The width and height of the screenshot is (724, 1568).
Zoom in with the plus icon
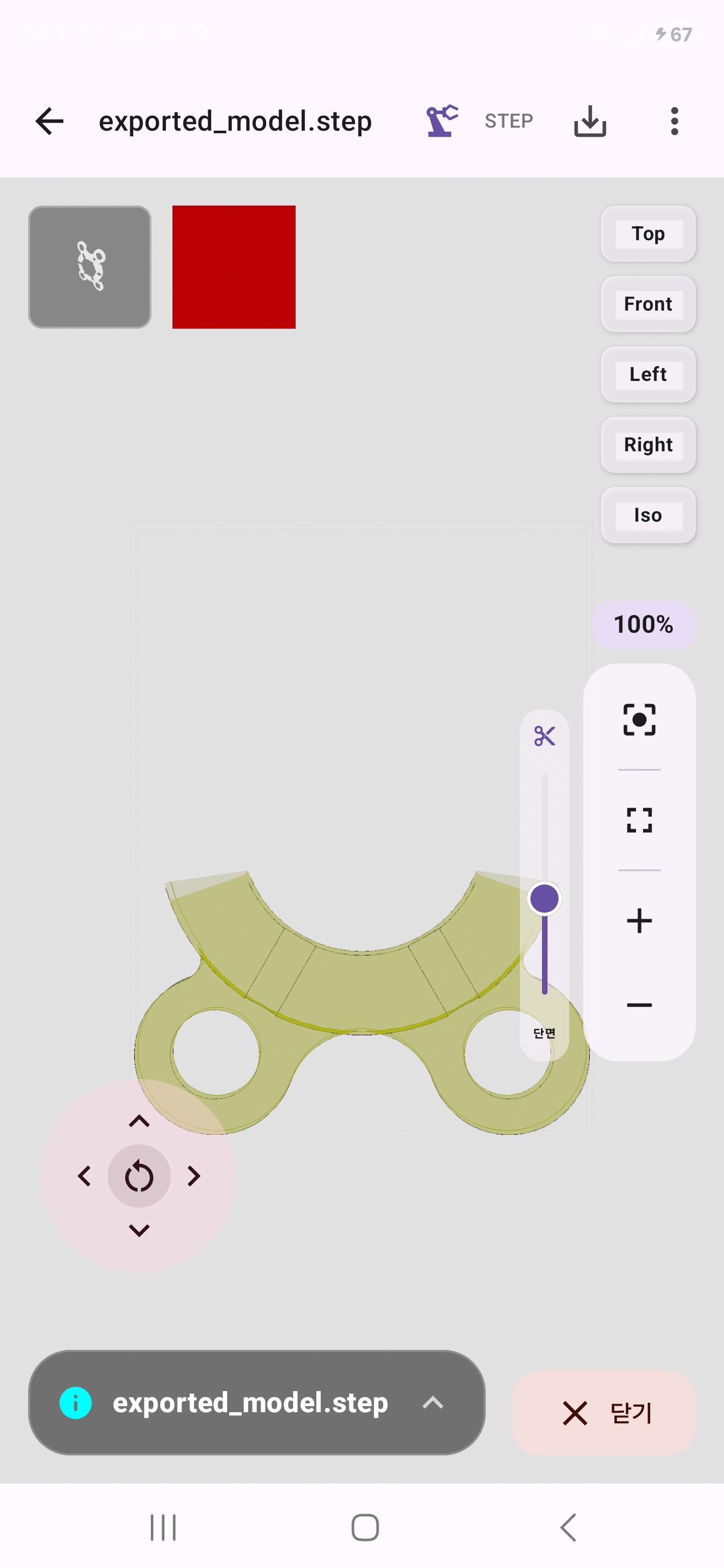[x=640, y=920]
